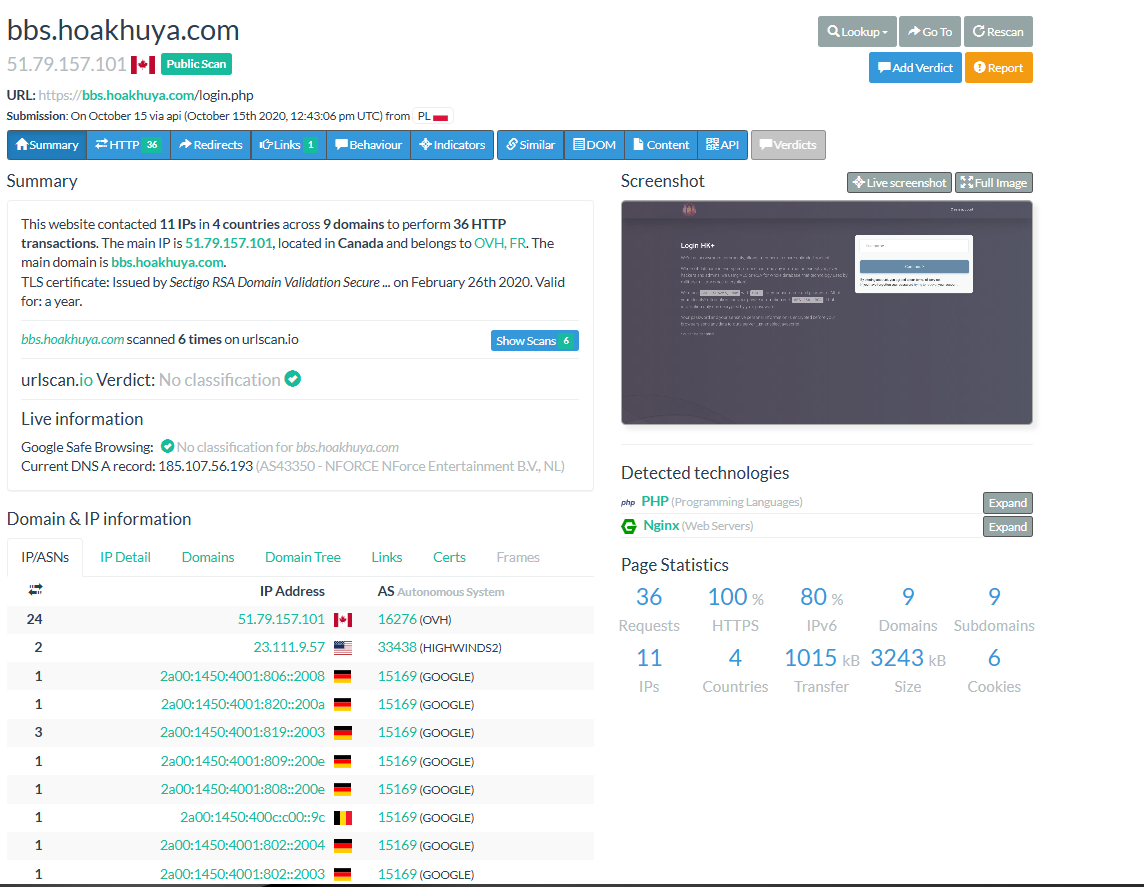
Task: Select the Domain Tree tab
Action: point(302,557)
